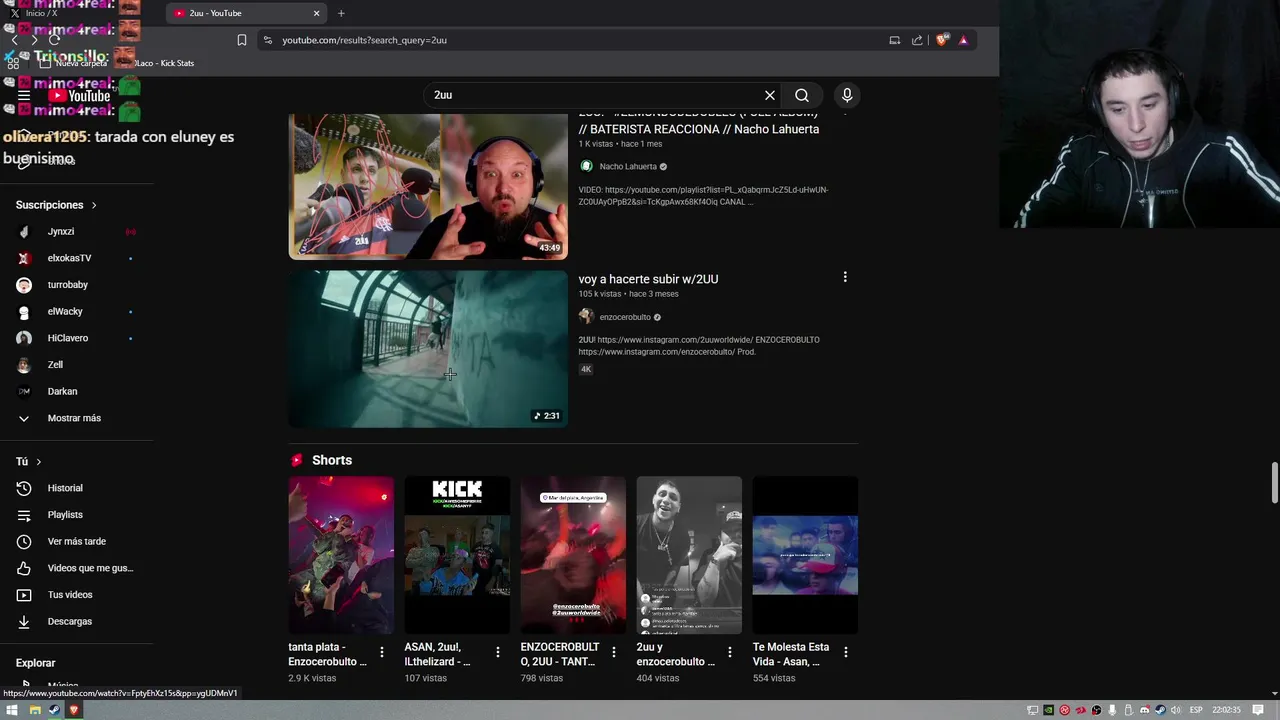Click the 'Explorar' sidebar heading

(x=35, y=663)
